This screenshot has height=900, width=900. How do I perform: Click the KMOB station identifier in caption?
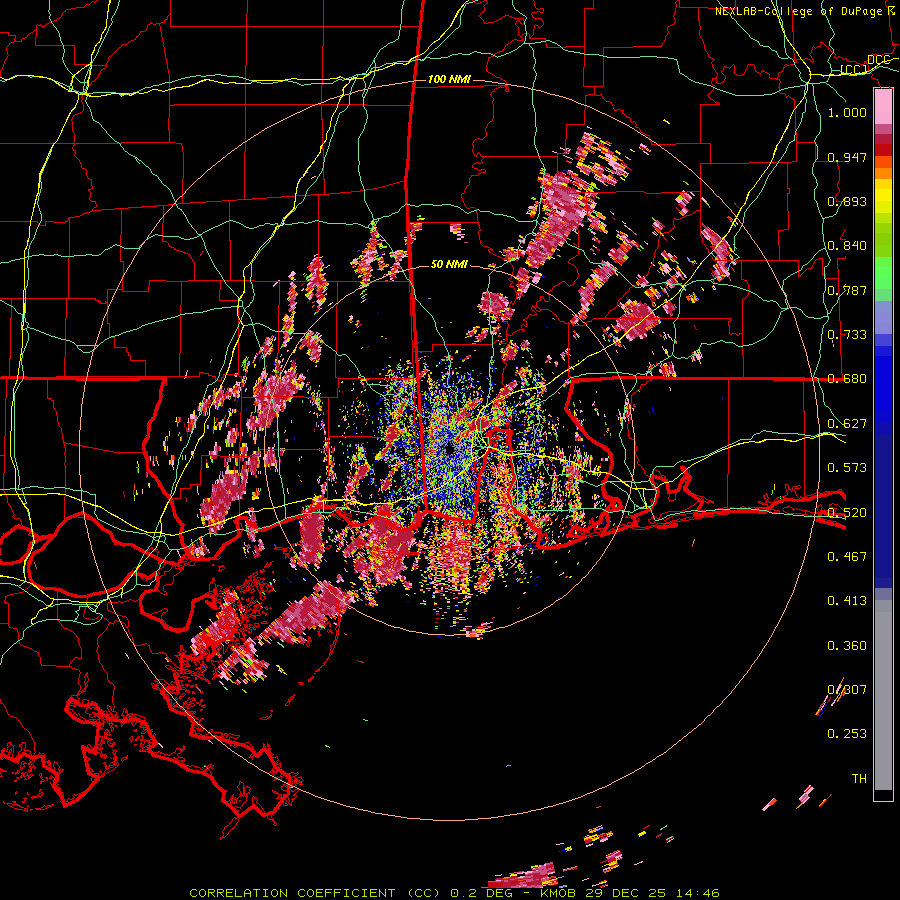click(x=557, y=893)
